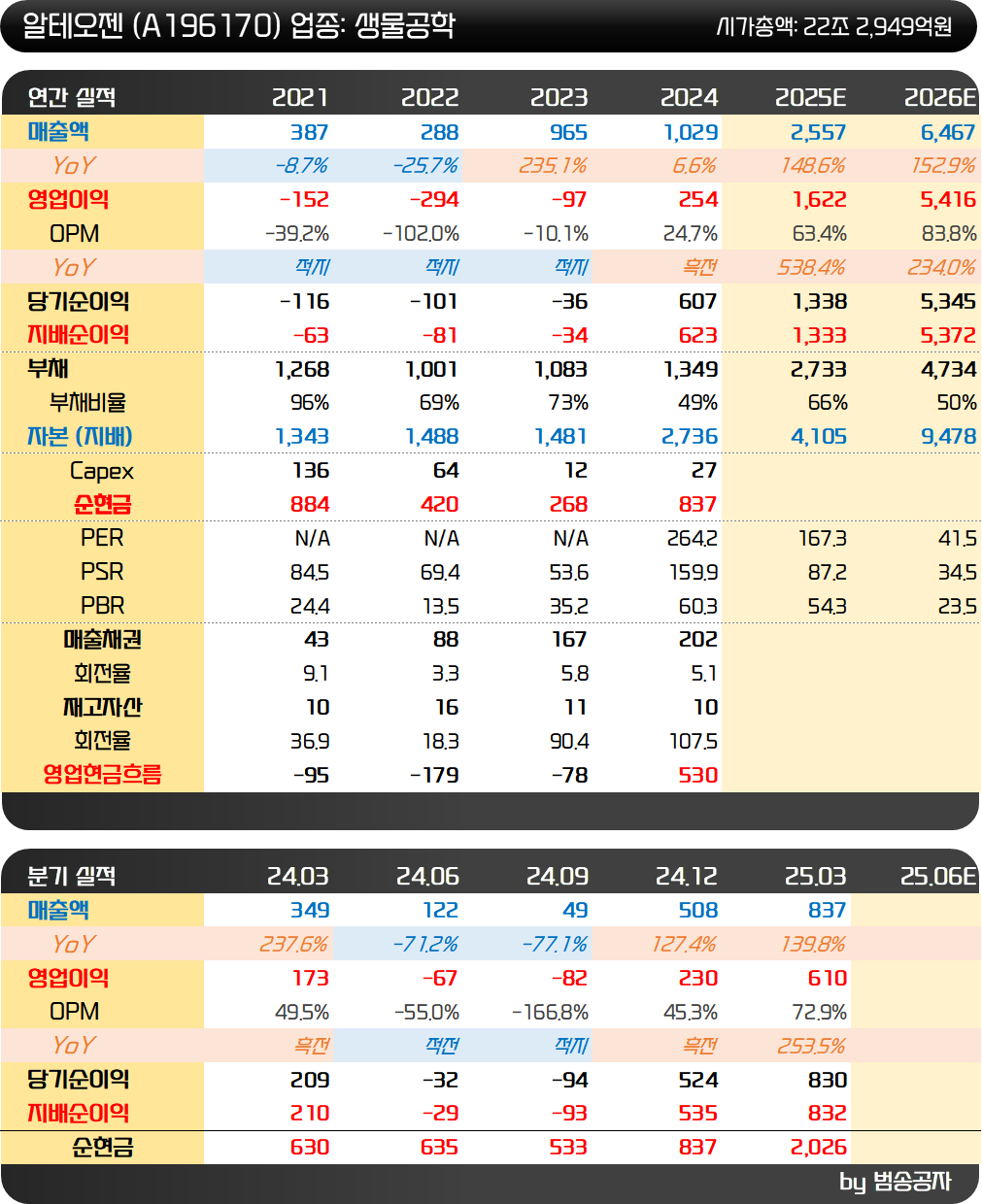
Task: Click the 영업현금흐름 row label
Action: [x=102, y=775]
